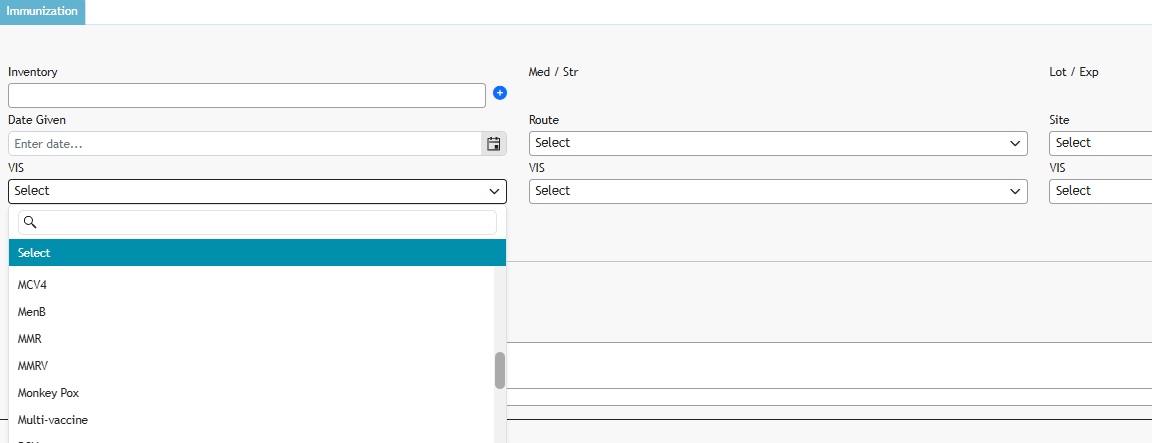Expand the Site dropdown
Viewport: 1152px width, 443px height.
[1100, 143]
